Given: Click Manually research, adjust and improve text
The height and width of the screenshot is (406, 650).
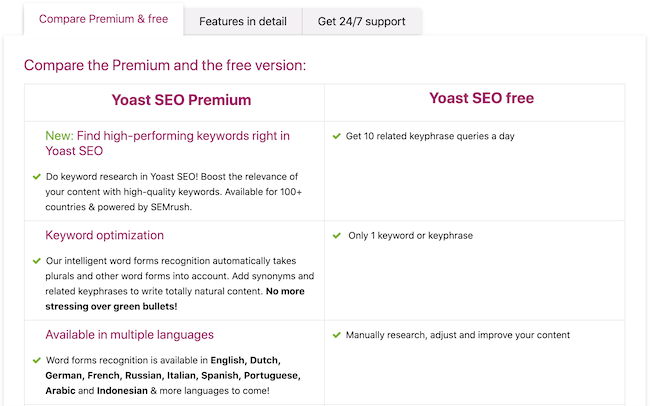Looking at the screenshot, I should click(458, 335).
